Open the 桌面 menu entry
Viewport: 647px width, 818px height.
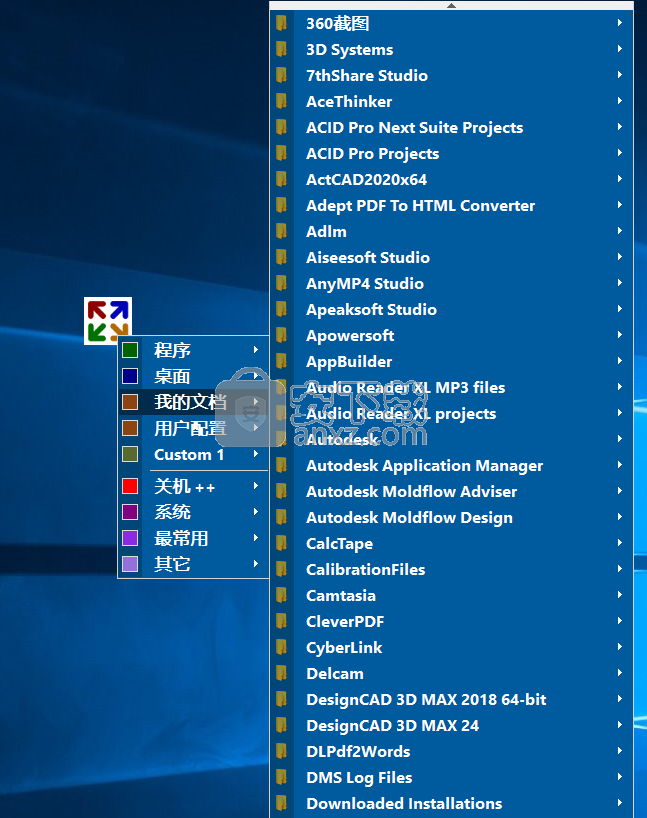click(x=194, y=376)
